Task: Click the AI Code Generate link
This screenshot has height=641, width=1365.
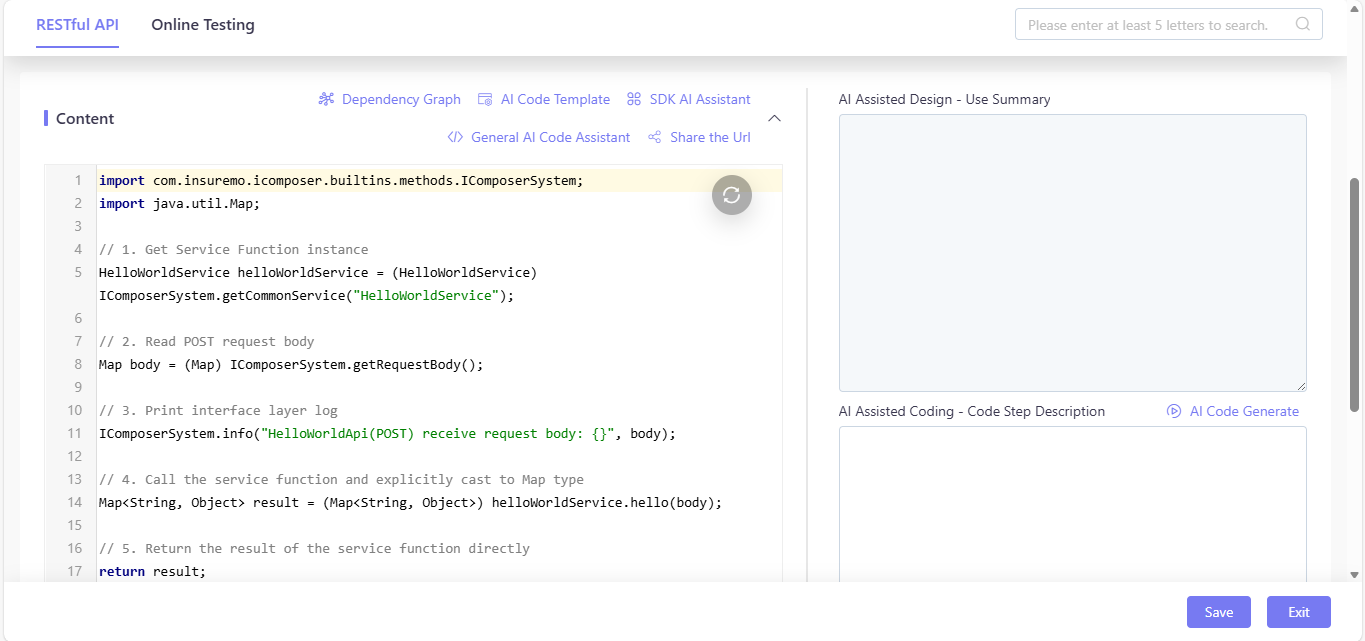Action: point(1244,411)
